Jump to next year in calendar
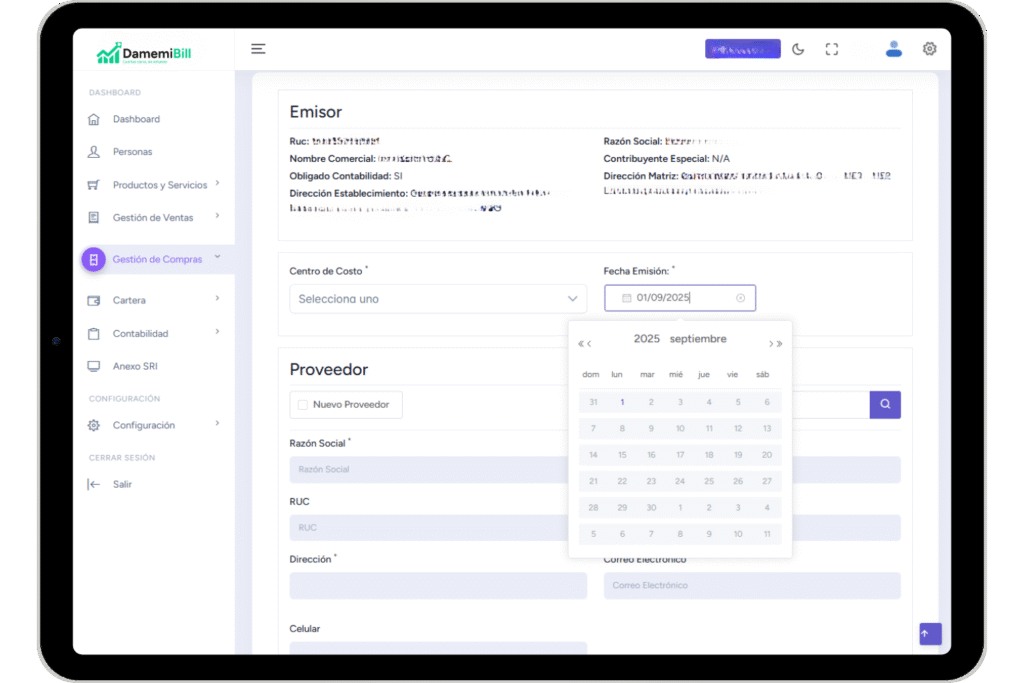The height and width of the screenshot is (683, 1024). tap(780, 344)
